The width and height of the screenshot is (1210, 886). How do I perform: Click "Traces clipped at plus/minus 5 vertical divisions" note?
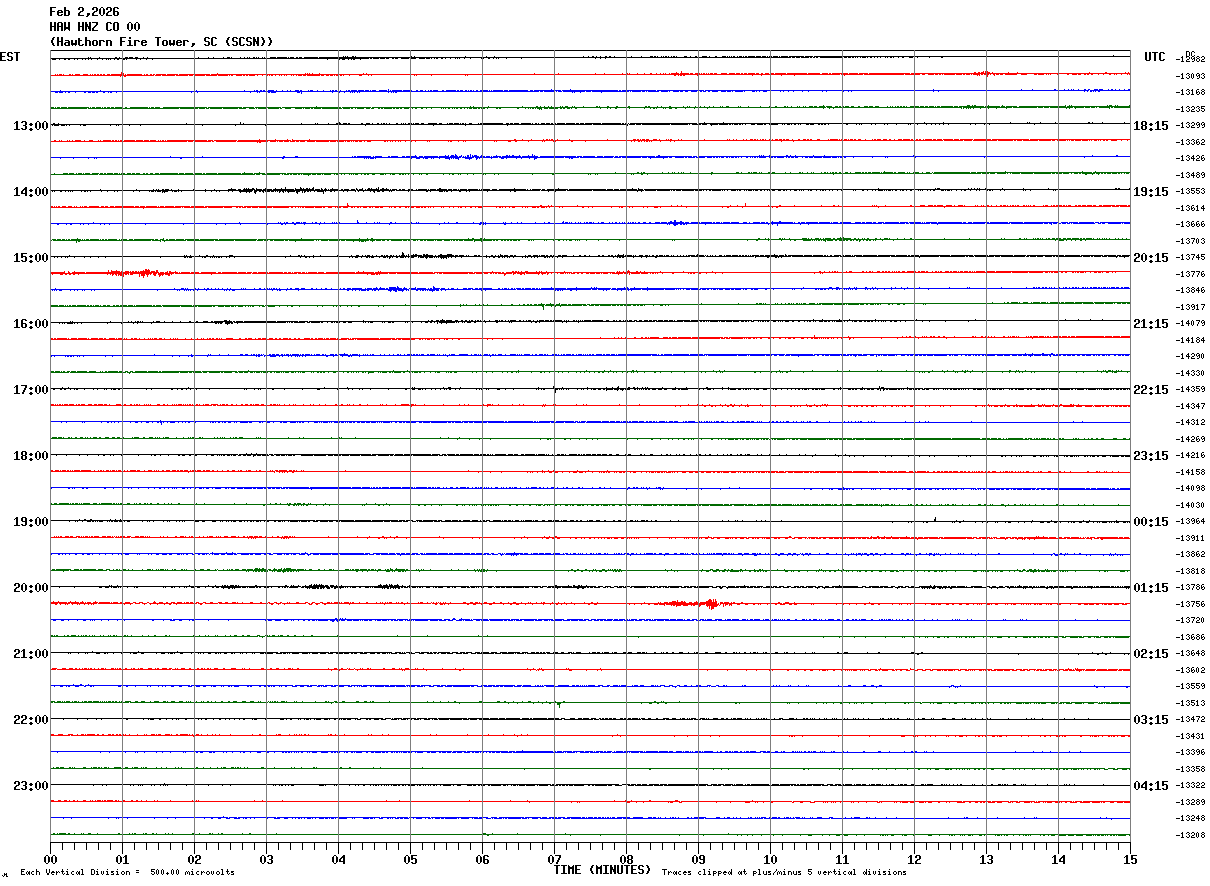(x=784, y=872)
